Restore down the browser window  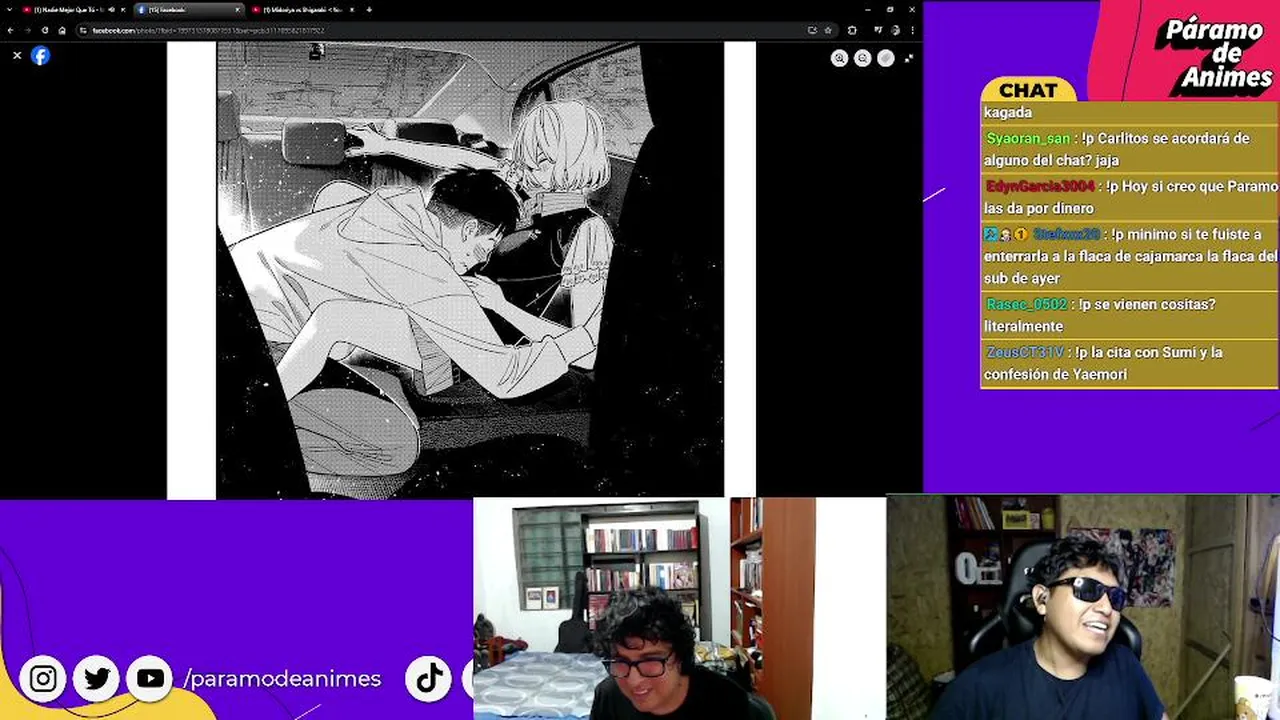[x=890, y=10]
